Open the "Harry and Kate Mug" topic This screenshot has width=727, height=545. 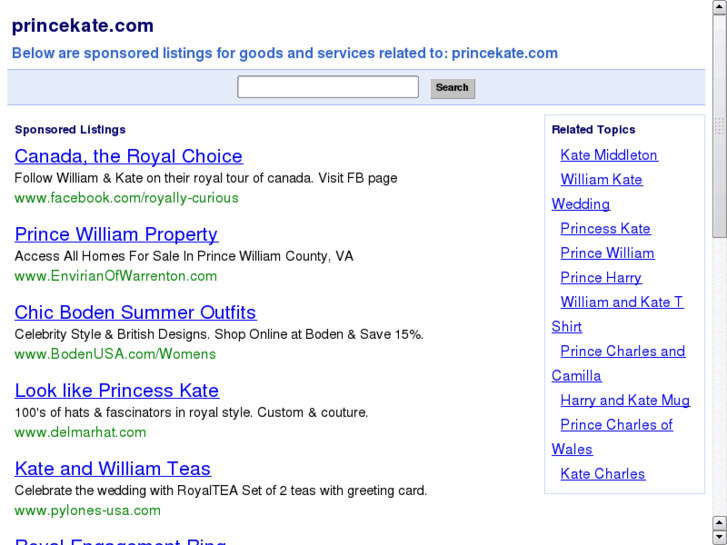[x=625, y=400]
